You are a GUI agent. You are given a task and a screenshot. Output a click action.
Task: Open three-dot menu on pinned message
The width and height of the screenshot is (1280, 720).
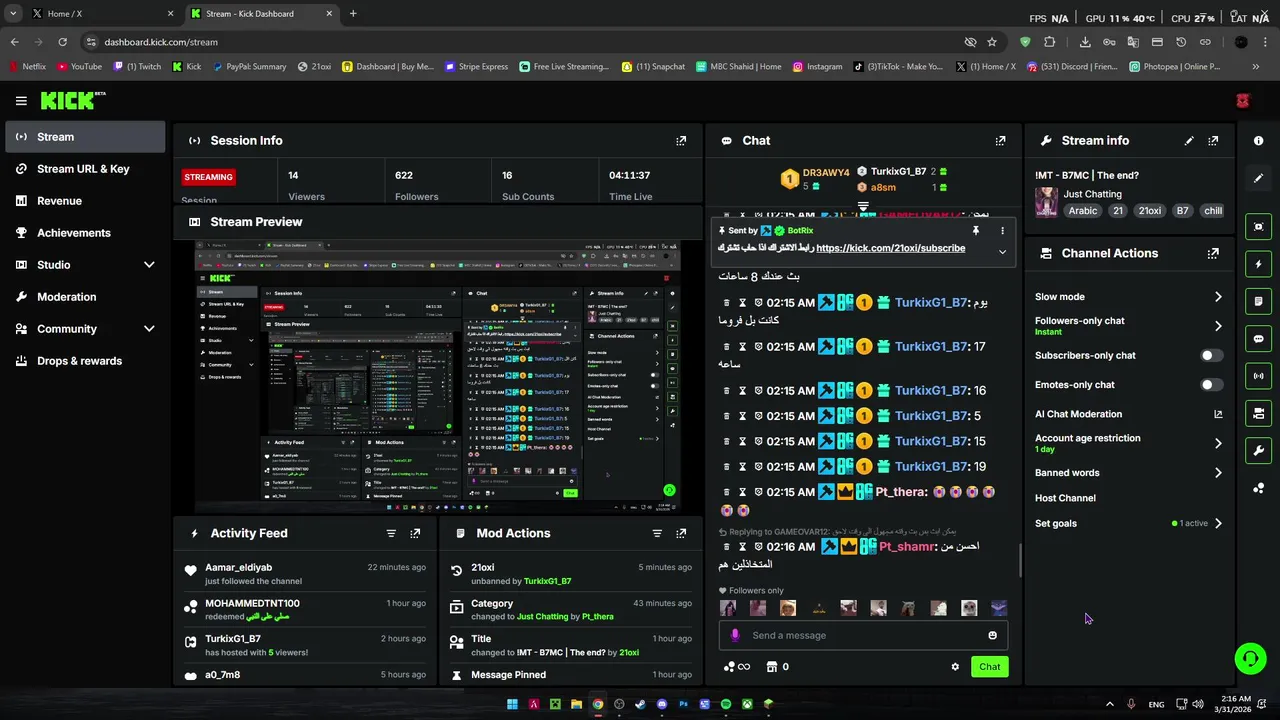pyautogui.click(x=1002, y=231)
